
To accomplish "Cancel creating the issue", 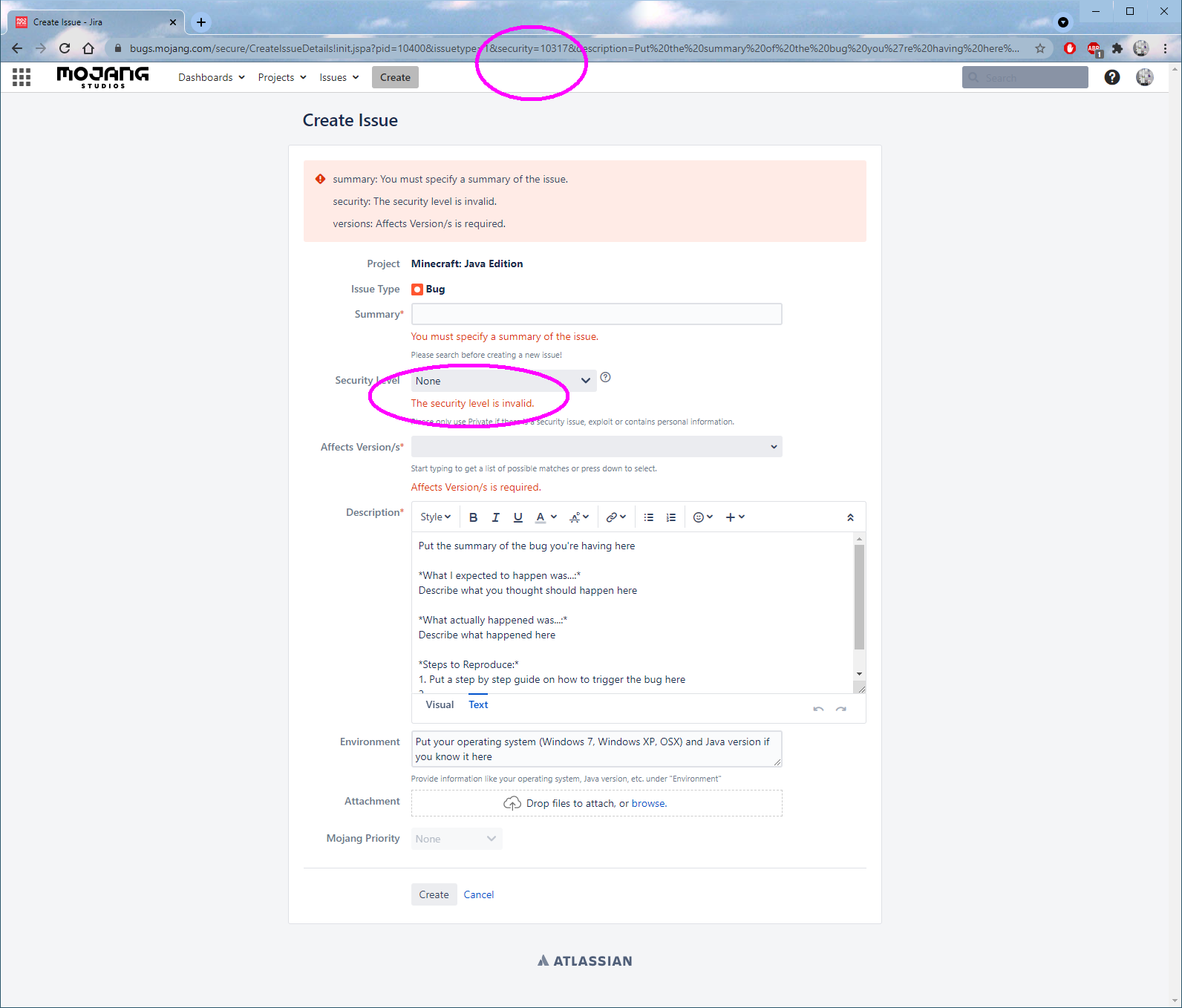I will point(479,894).
